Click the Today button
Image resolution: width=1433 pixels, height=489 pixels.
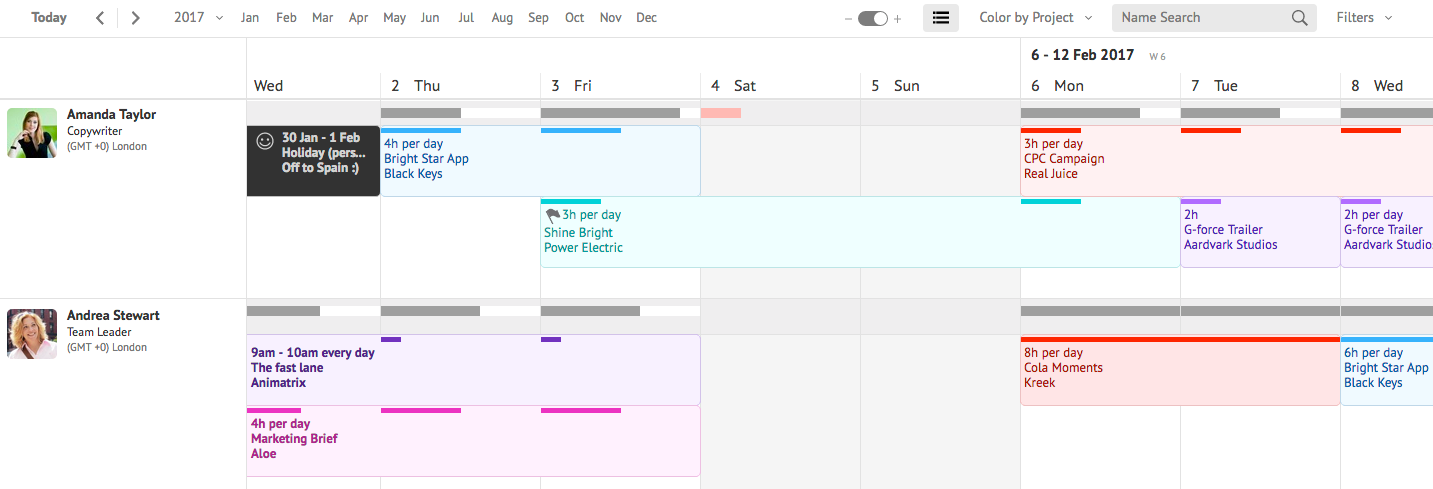49,18
